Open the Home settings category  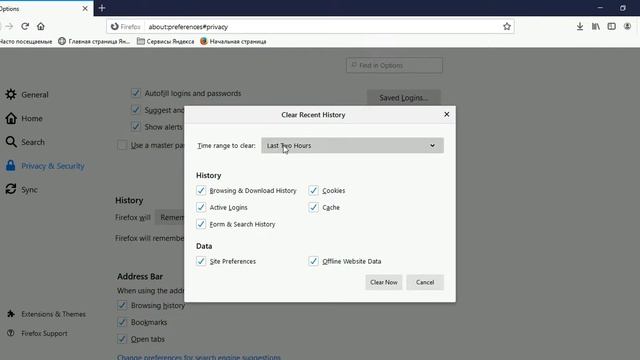coord(24,118)
